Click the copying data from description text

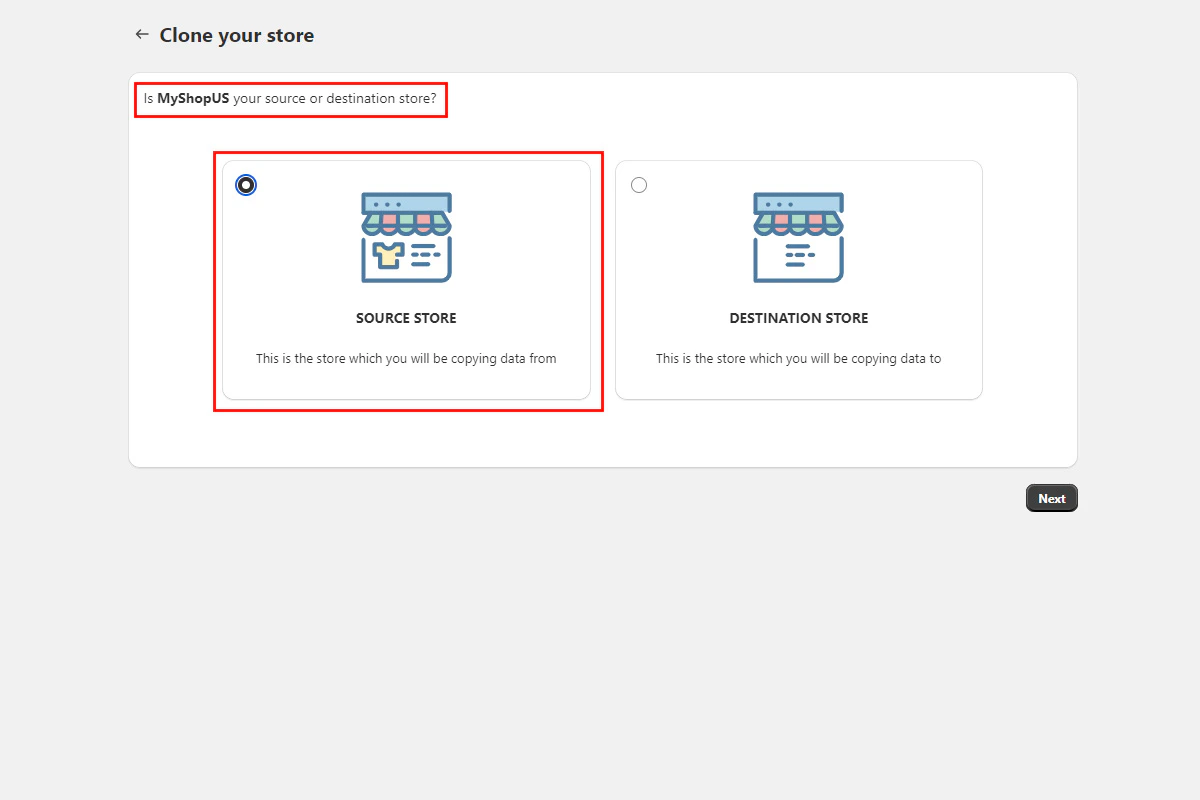(406, 358)
